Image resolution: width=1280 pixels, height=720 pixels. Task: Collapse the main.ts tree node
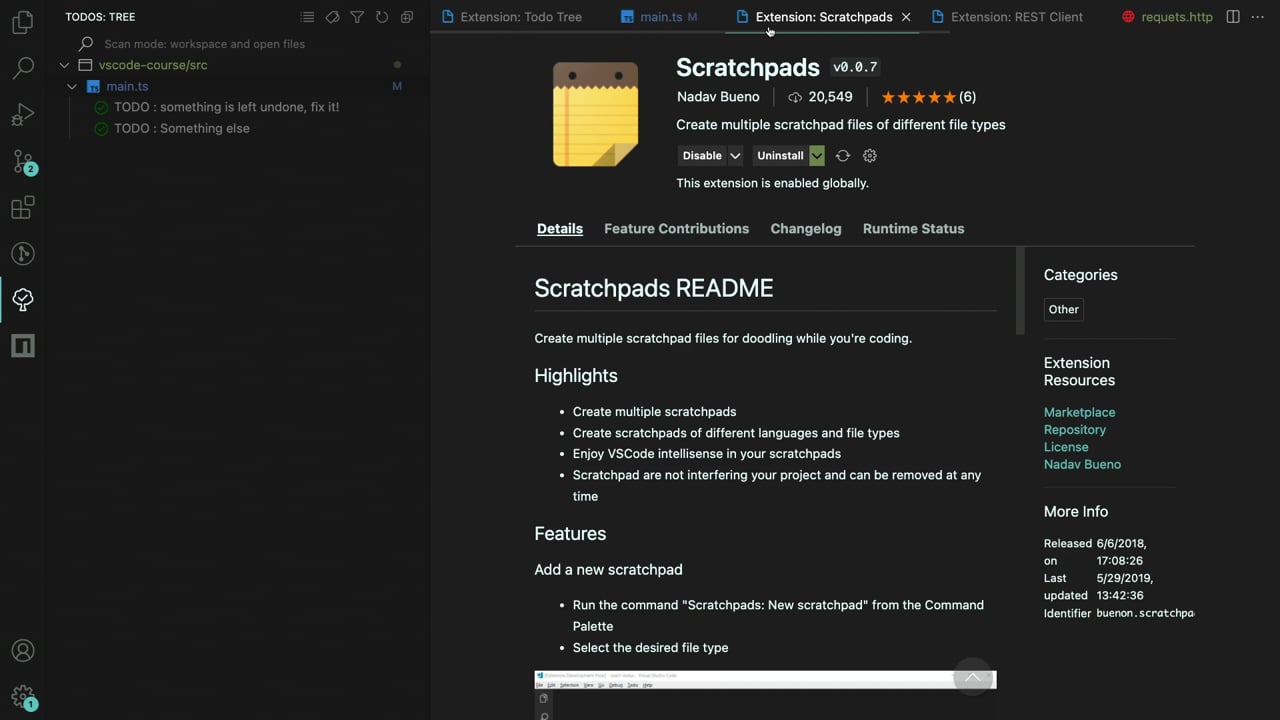(x=72, y=87)
